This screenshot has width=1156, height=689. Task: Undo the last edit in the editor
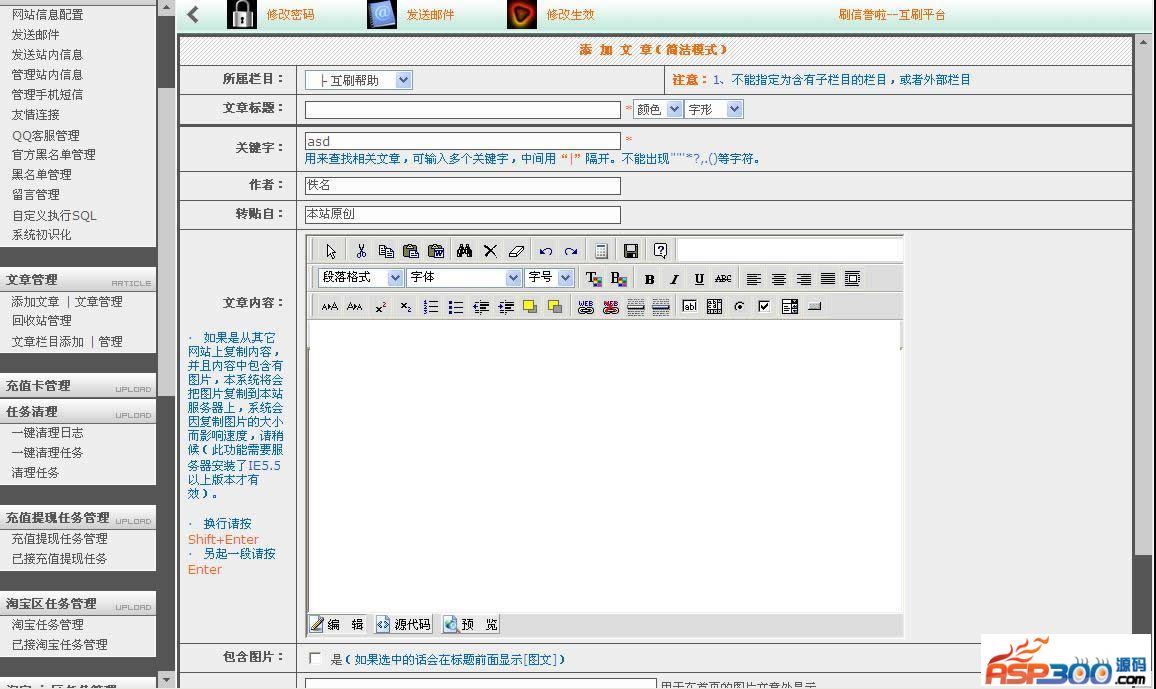coord(545,251)
